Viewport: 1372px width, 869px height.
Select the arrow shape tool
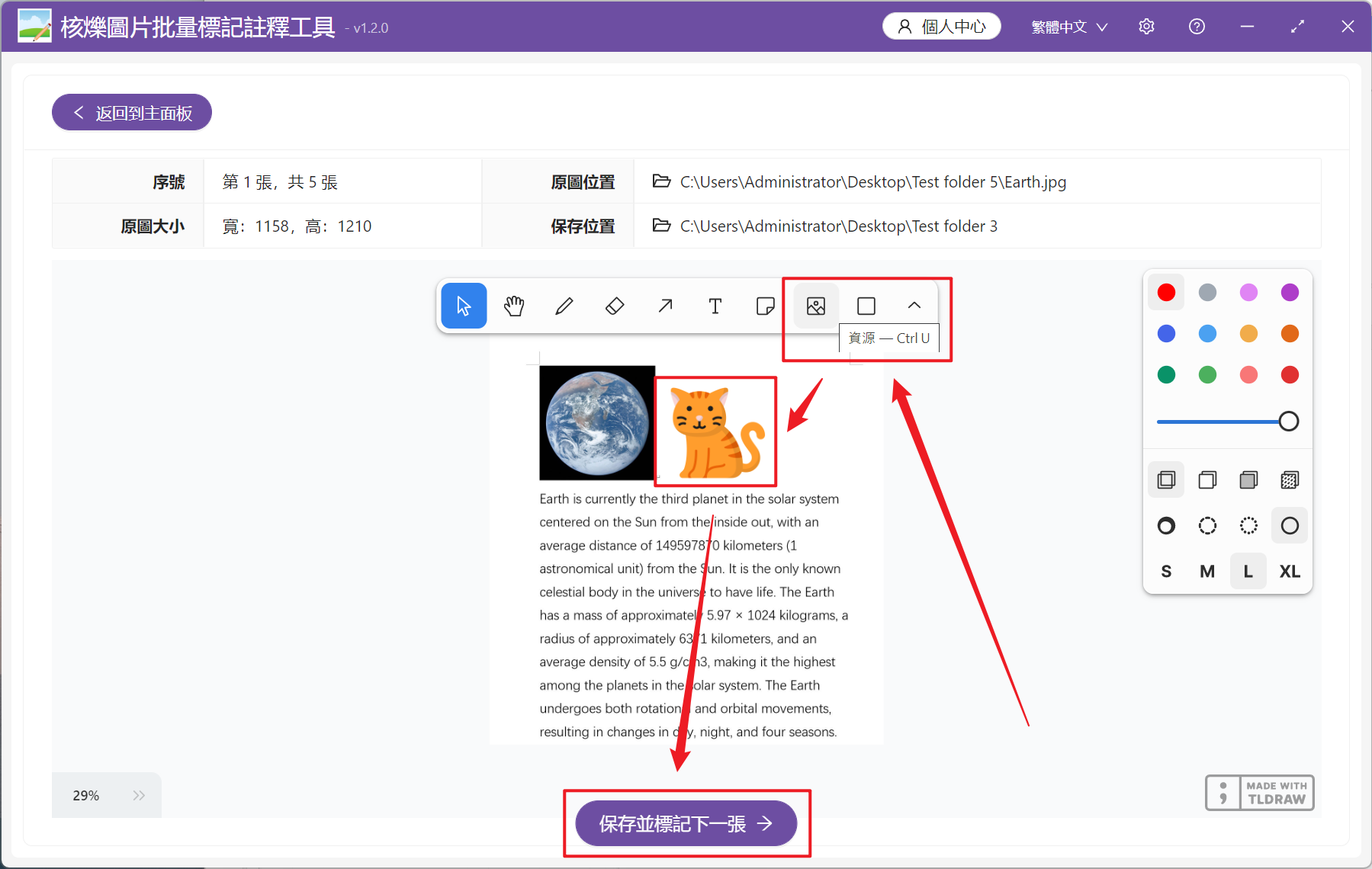point(665,306)
